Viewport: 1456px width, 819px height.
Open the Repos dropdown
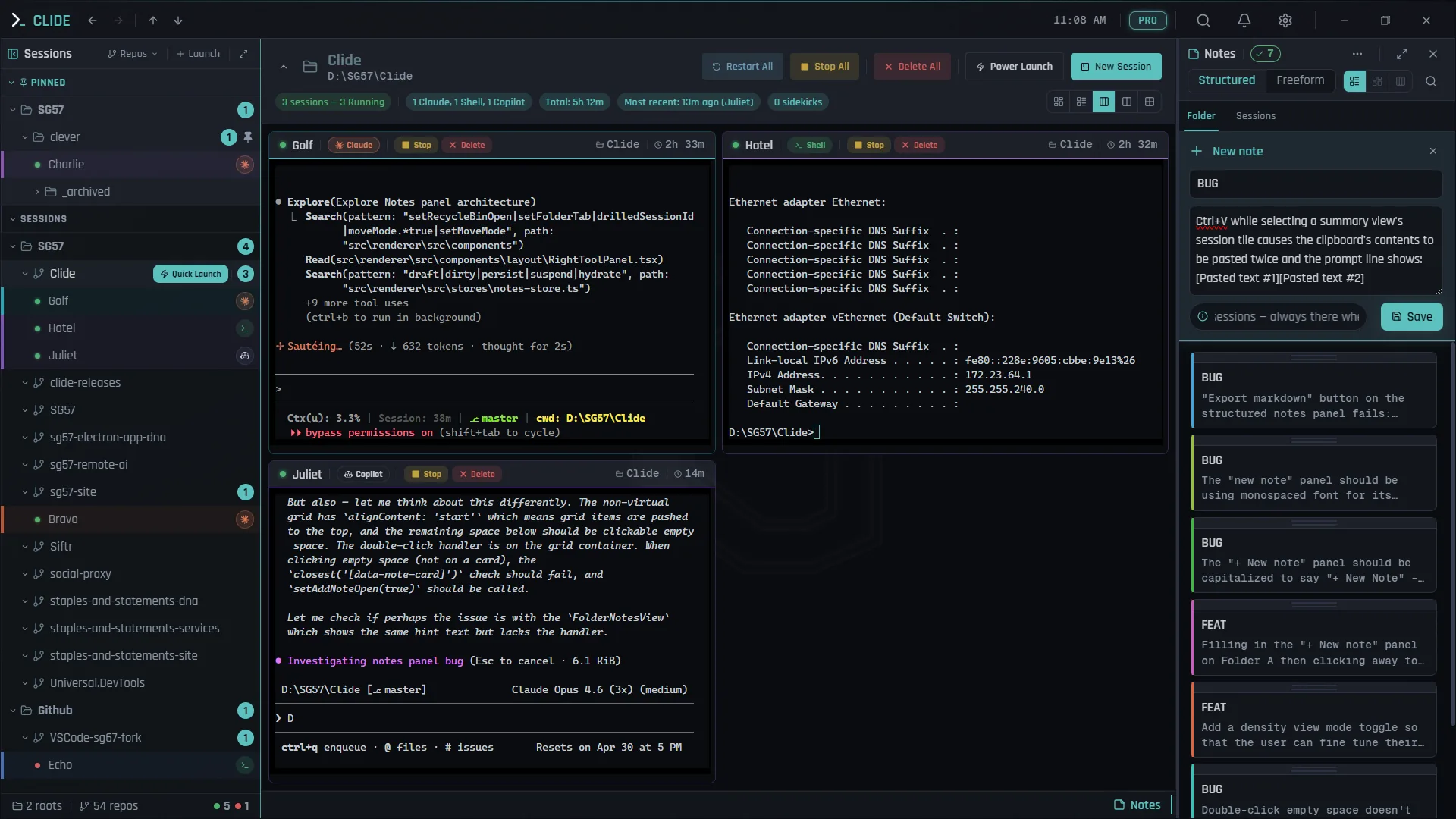[x=133, y=54]
